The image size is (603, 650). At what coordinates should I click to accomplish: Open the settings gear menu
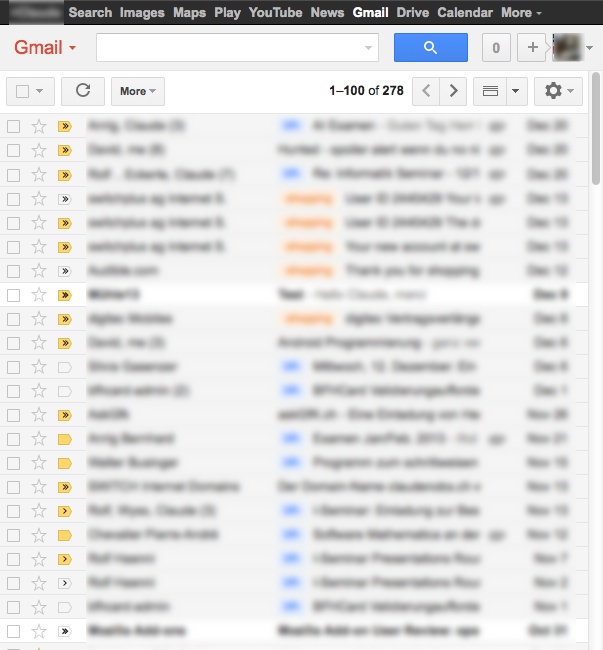[558, 91]
